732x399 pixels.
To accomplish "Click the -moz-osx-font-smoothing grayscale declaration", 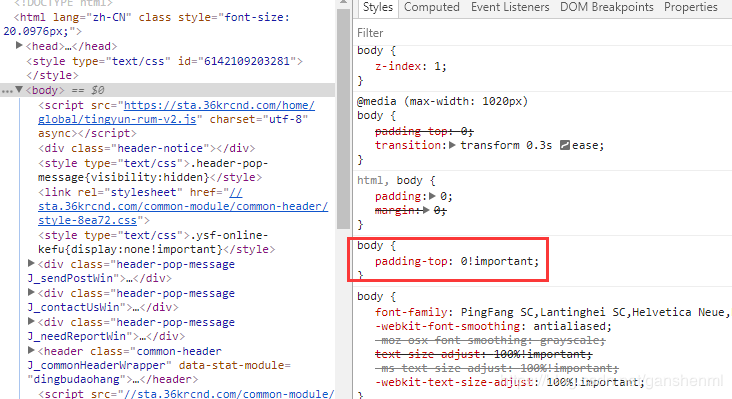I will tap(491, 340).
